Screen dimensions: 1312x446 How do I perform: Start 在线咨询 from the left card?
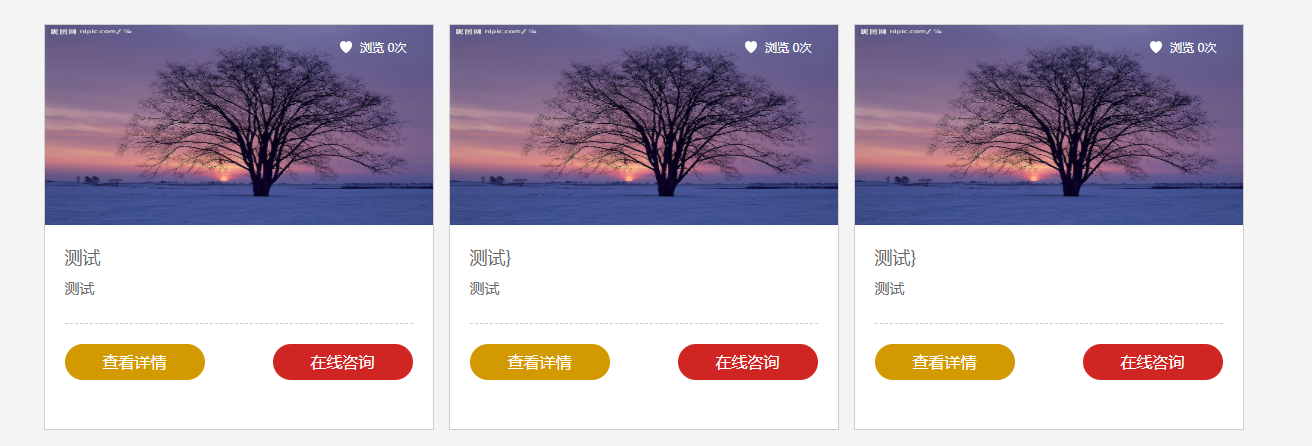(343, 362)
